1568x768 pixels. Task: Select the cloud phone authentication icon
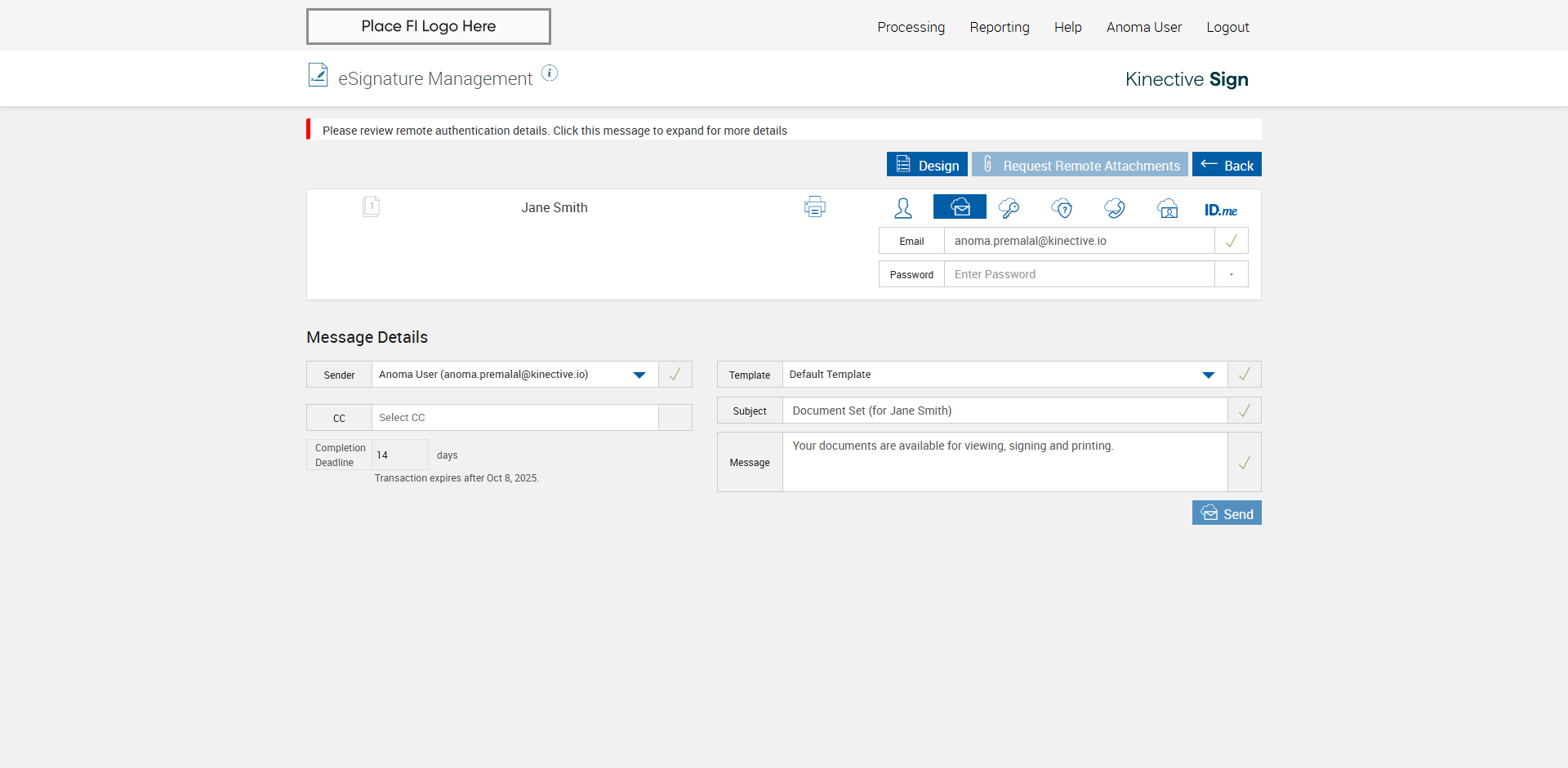pyautogui.click(x=1115, y=208)
